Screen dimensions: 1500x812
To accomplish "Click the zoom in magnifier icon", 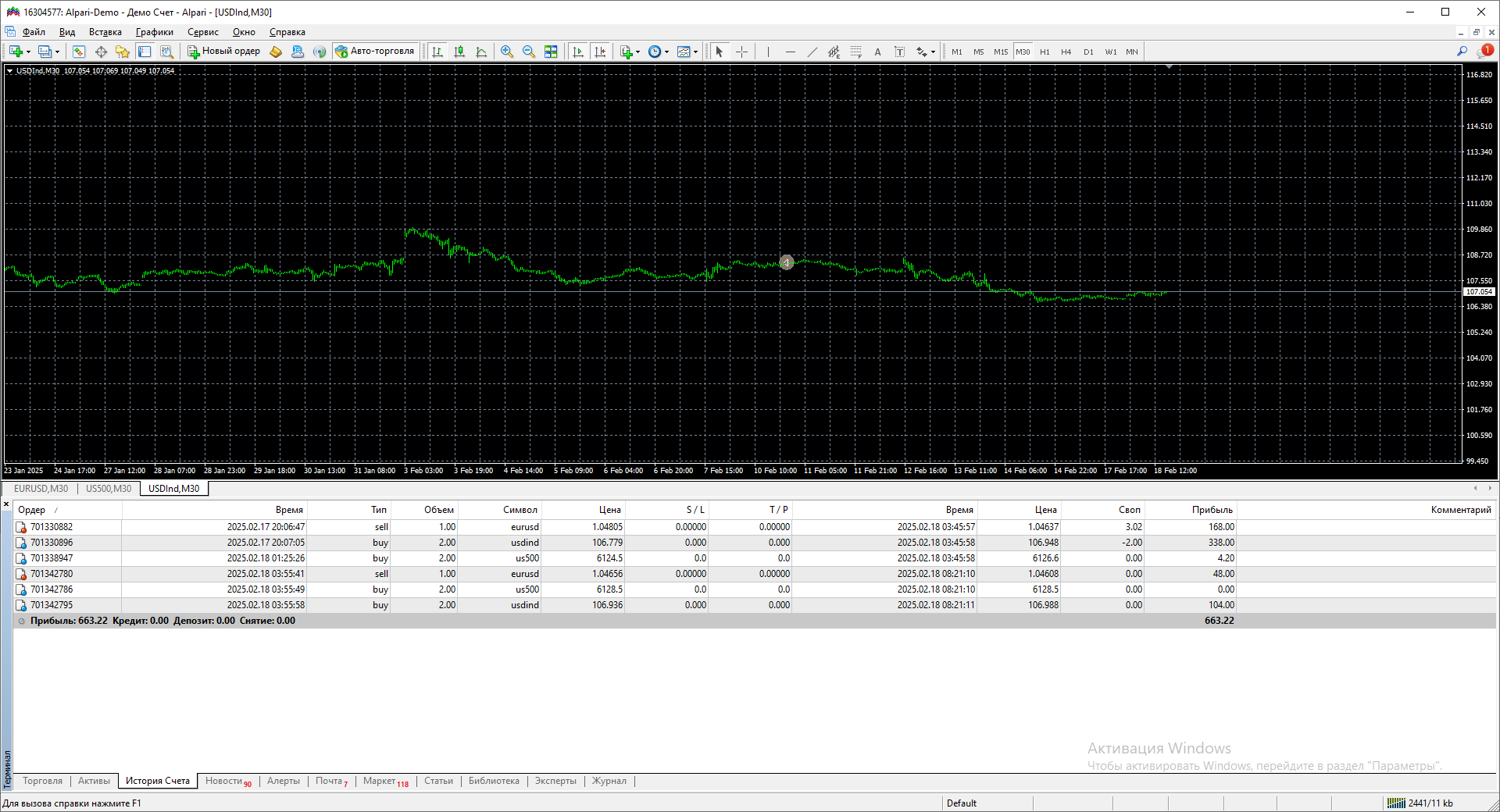I will point(507,52).
